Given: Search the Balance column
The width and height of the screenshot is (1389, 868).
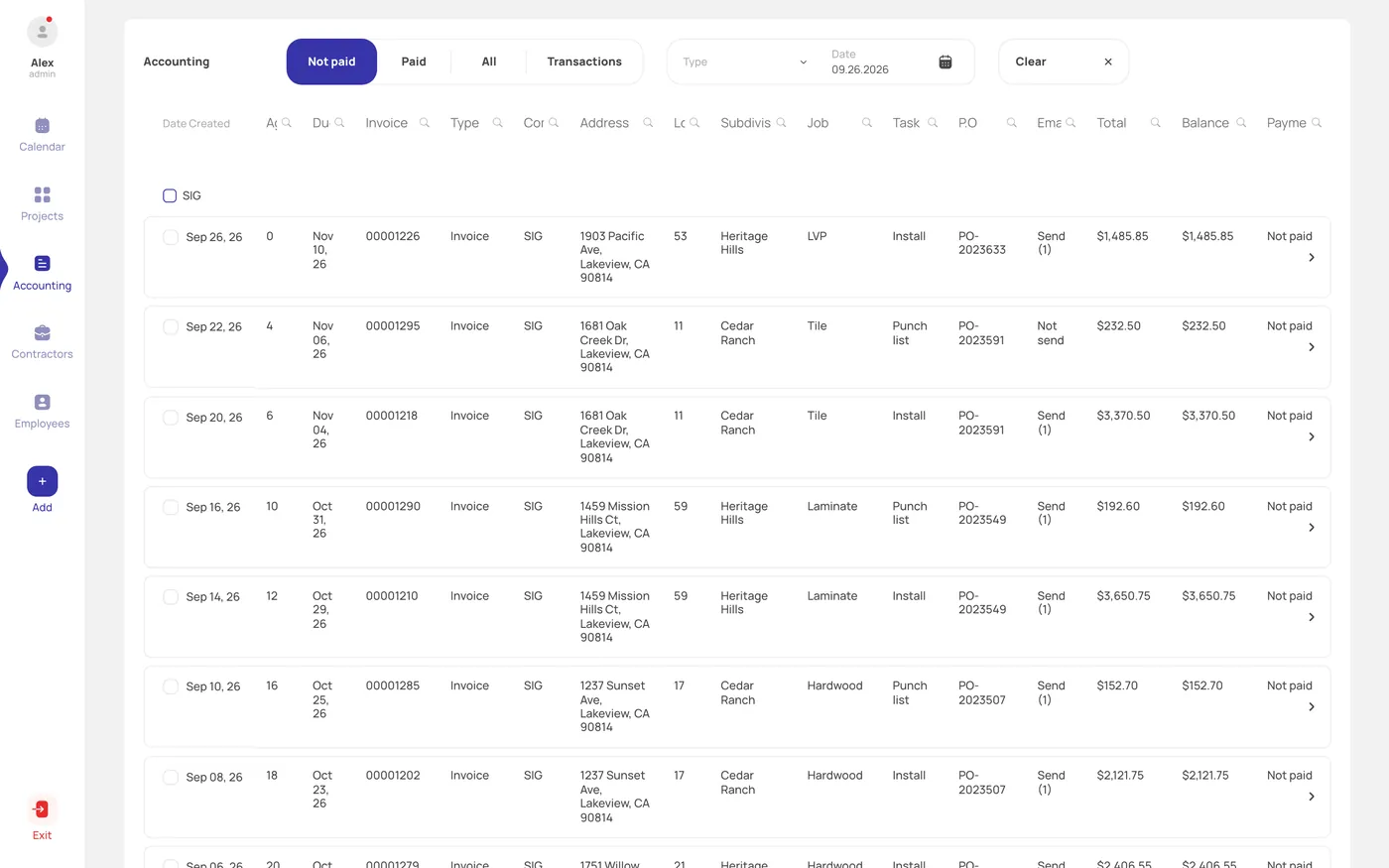Looking at the screenshot, I should point(1241,123).
